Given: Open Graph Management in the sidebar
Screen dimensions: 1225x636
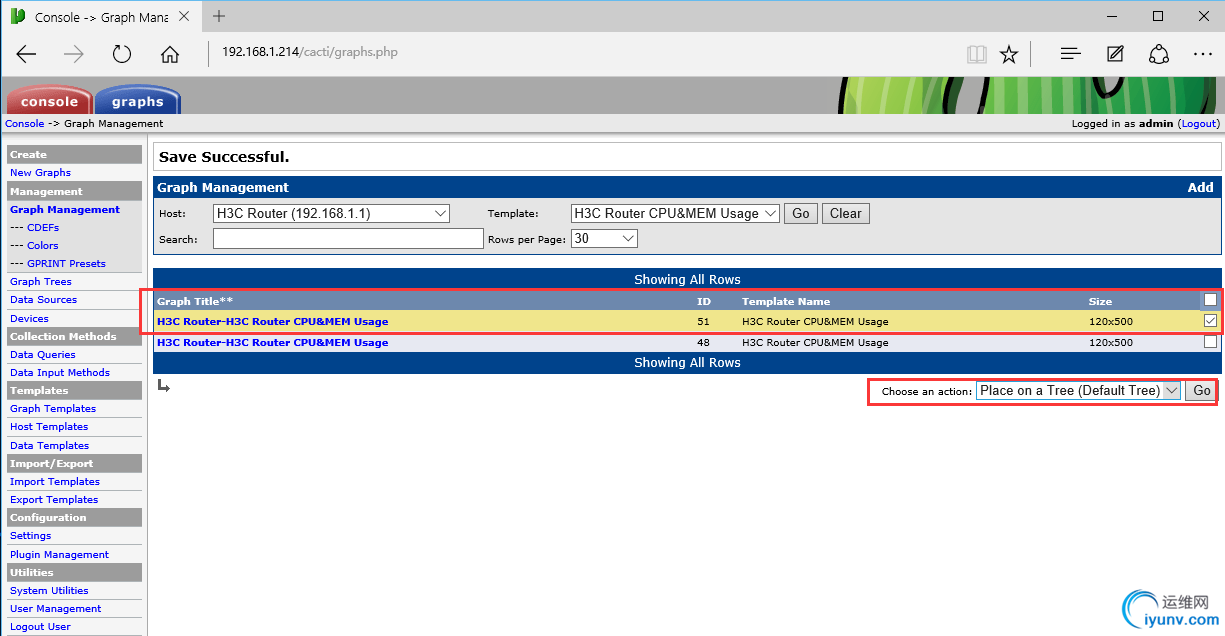Looking at the screenshot, I should click(x=65, y=210).
